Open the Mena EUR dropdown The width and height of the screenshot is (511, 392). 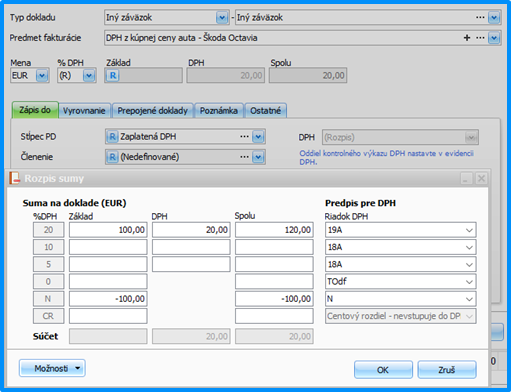(x=42, y=76)
